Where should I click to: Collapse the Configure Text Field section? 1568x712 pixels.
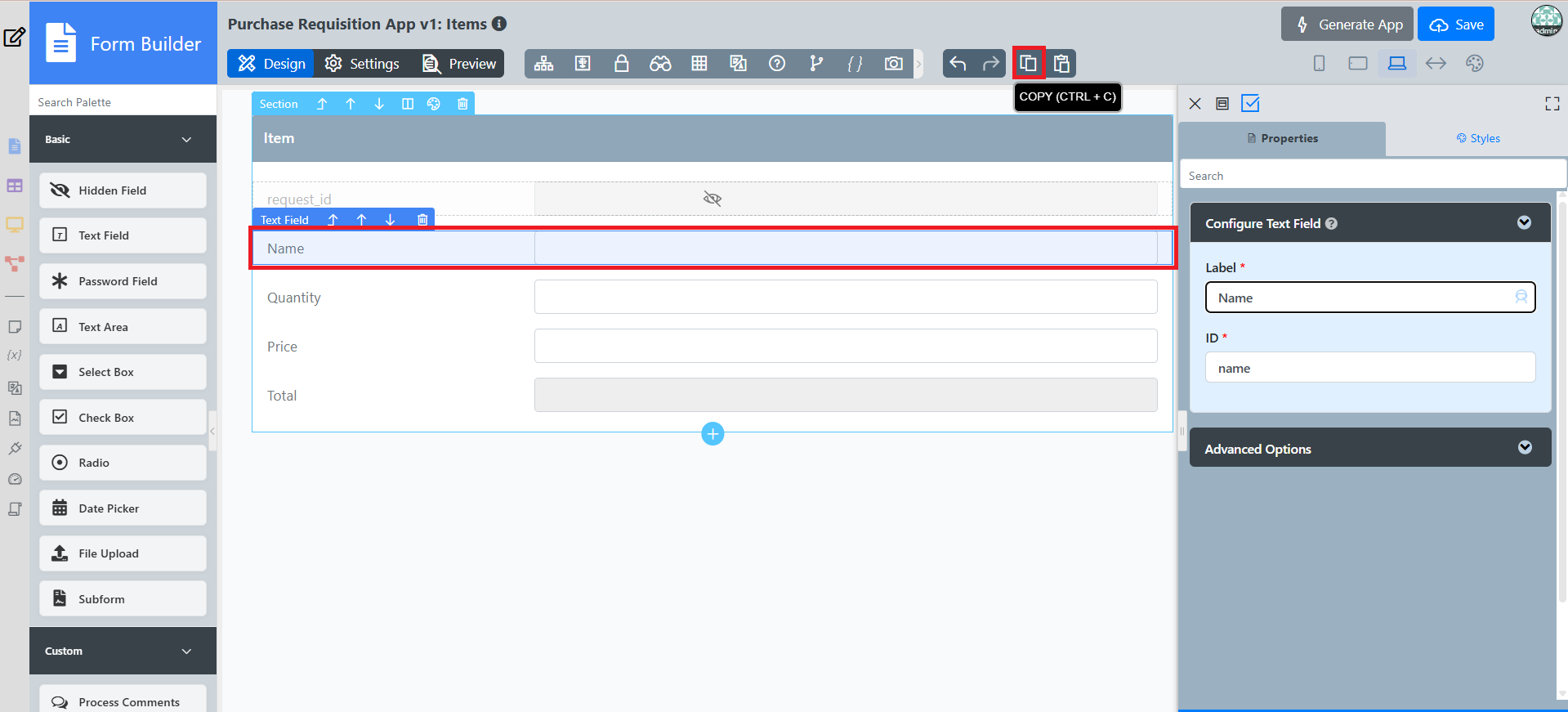click(1524, 223)
